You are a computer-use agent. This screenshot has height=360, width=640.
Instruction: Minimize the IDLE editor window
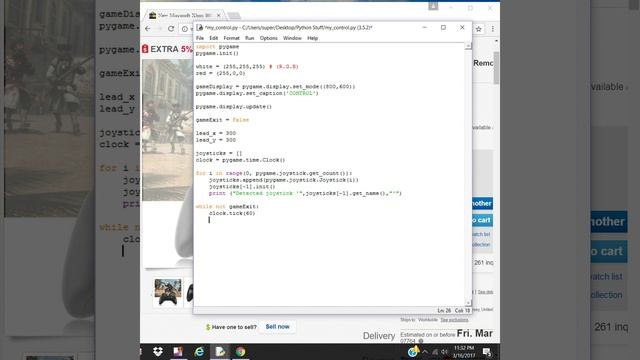[424, 27]
